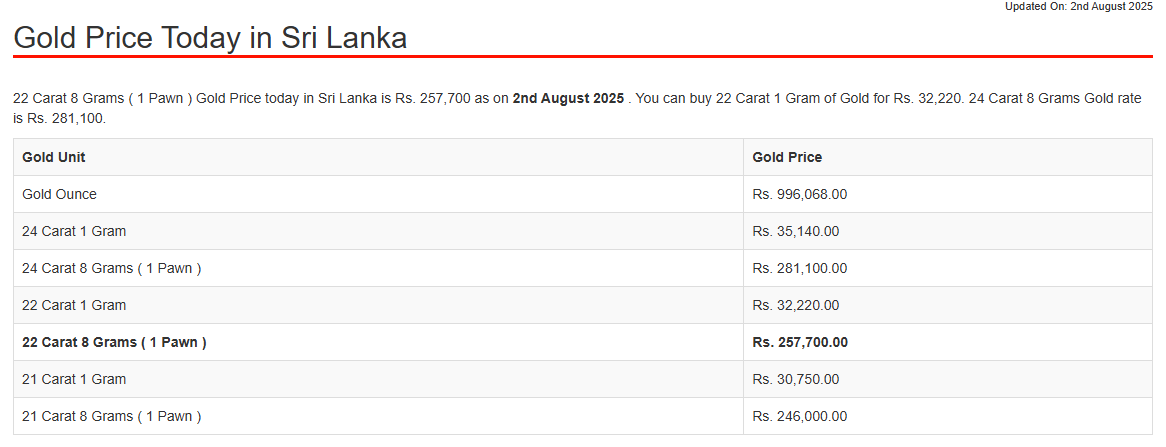Select the 21 Carat 1 Gram row label
The width and height of the screenshot is (1166, 447).
74,379
